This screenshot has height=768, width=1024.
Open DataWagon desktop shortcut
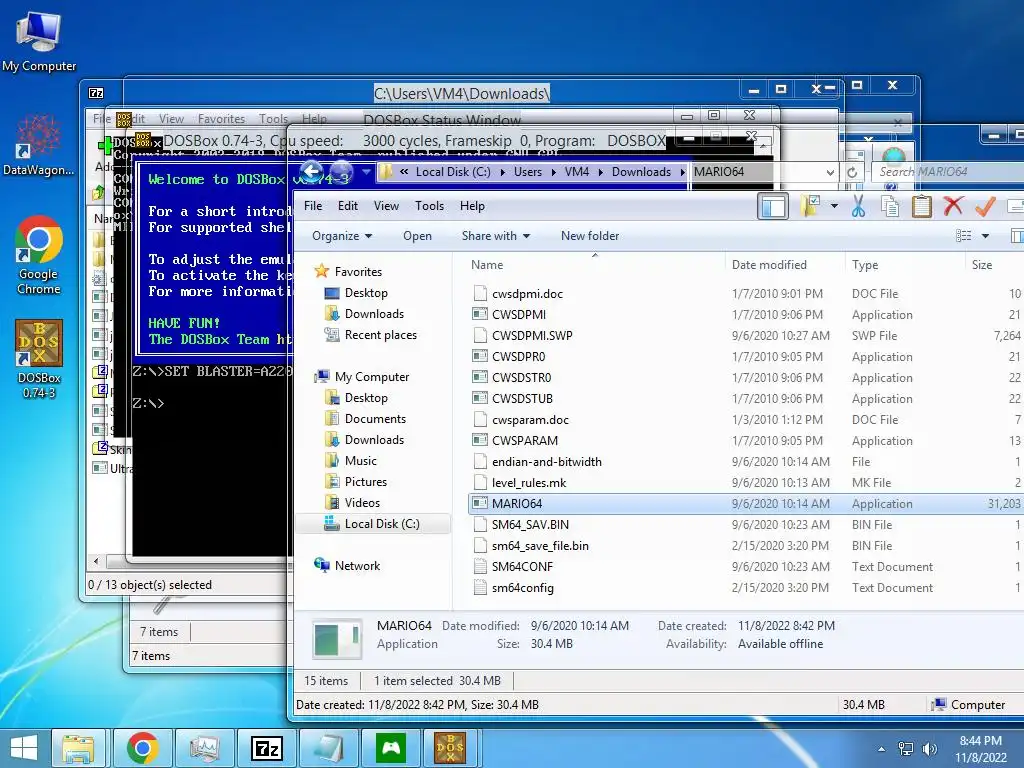coord(39,145)
